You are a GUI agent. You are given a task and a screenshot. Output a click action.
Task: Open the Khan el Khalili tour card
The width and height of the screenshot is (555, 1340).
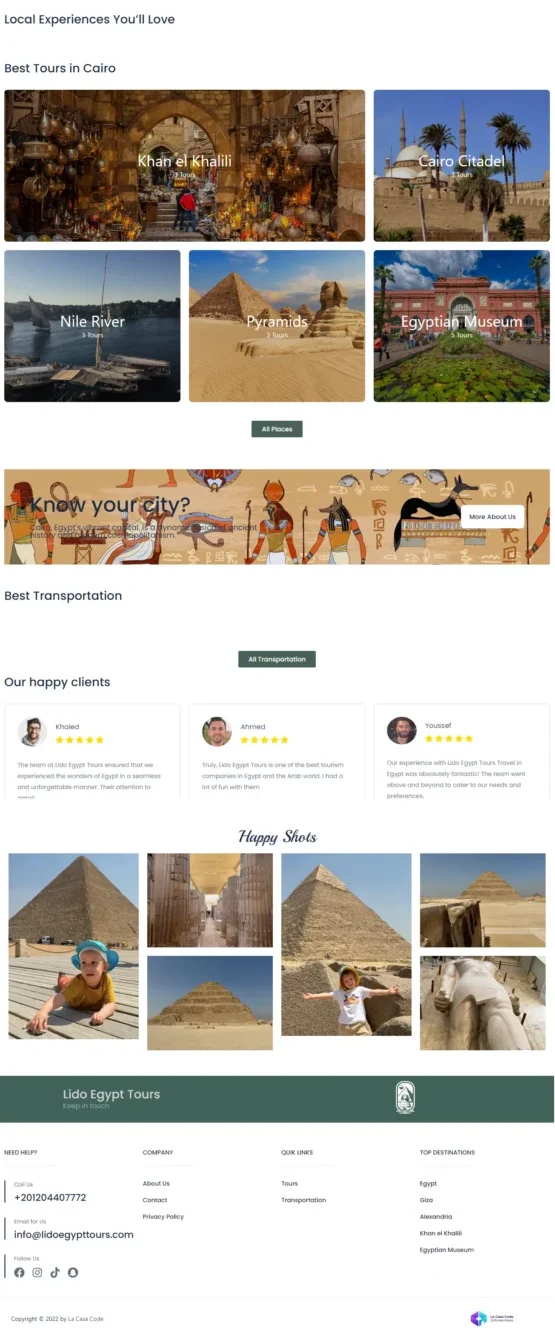185,166
